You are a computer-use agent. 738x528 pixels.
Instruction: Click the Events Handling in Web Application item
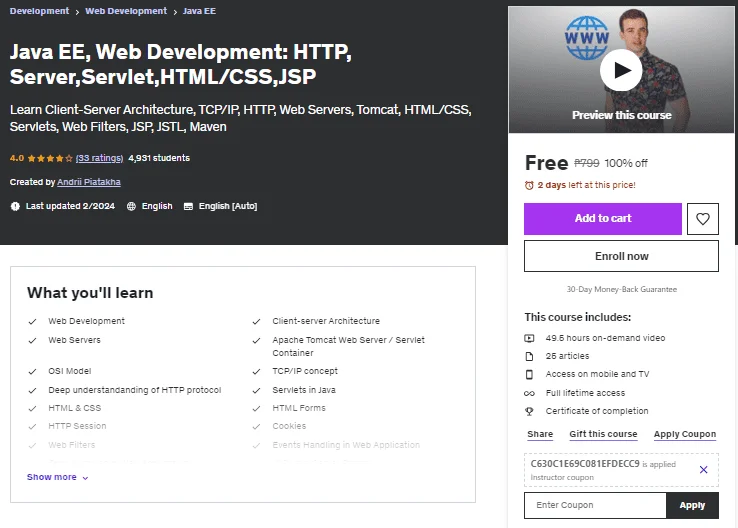coord(346,445)
